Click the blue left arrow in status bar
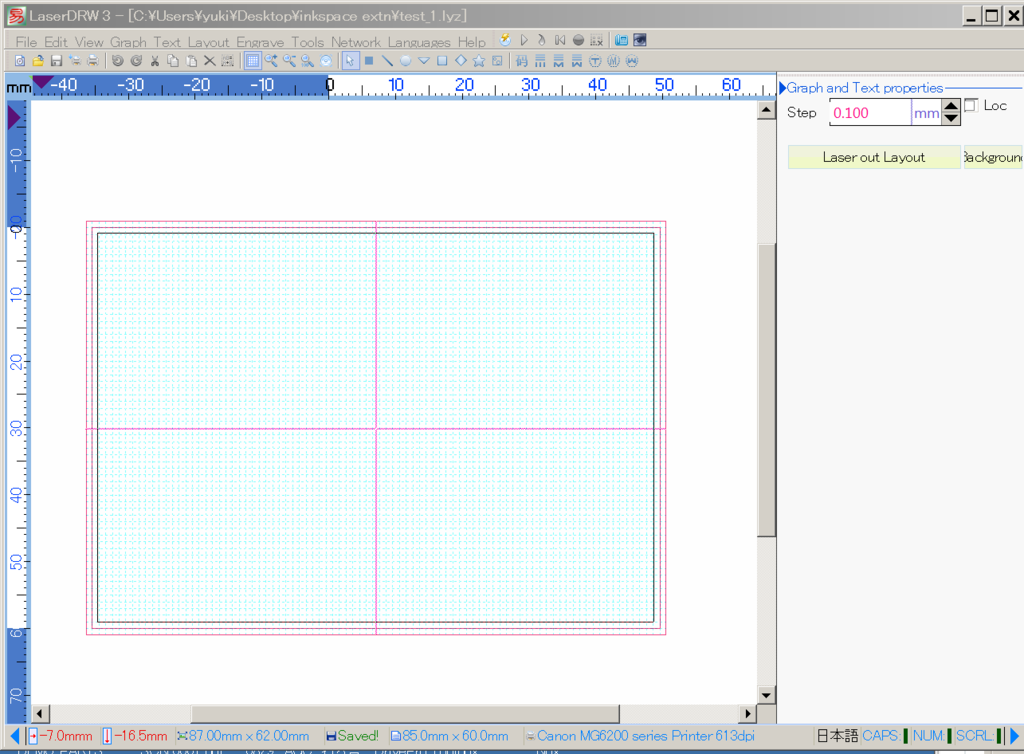Image resolution: width=1024 pixels, height=754 pixels. point(14,736)
